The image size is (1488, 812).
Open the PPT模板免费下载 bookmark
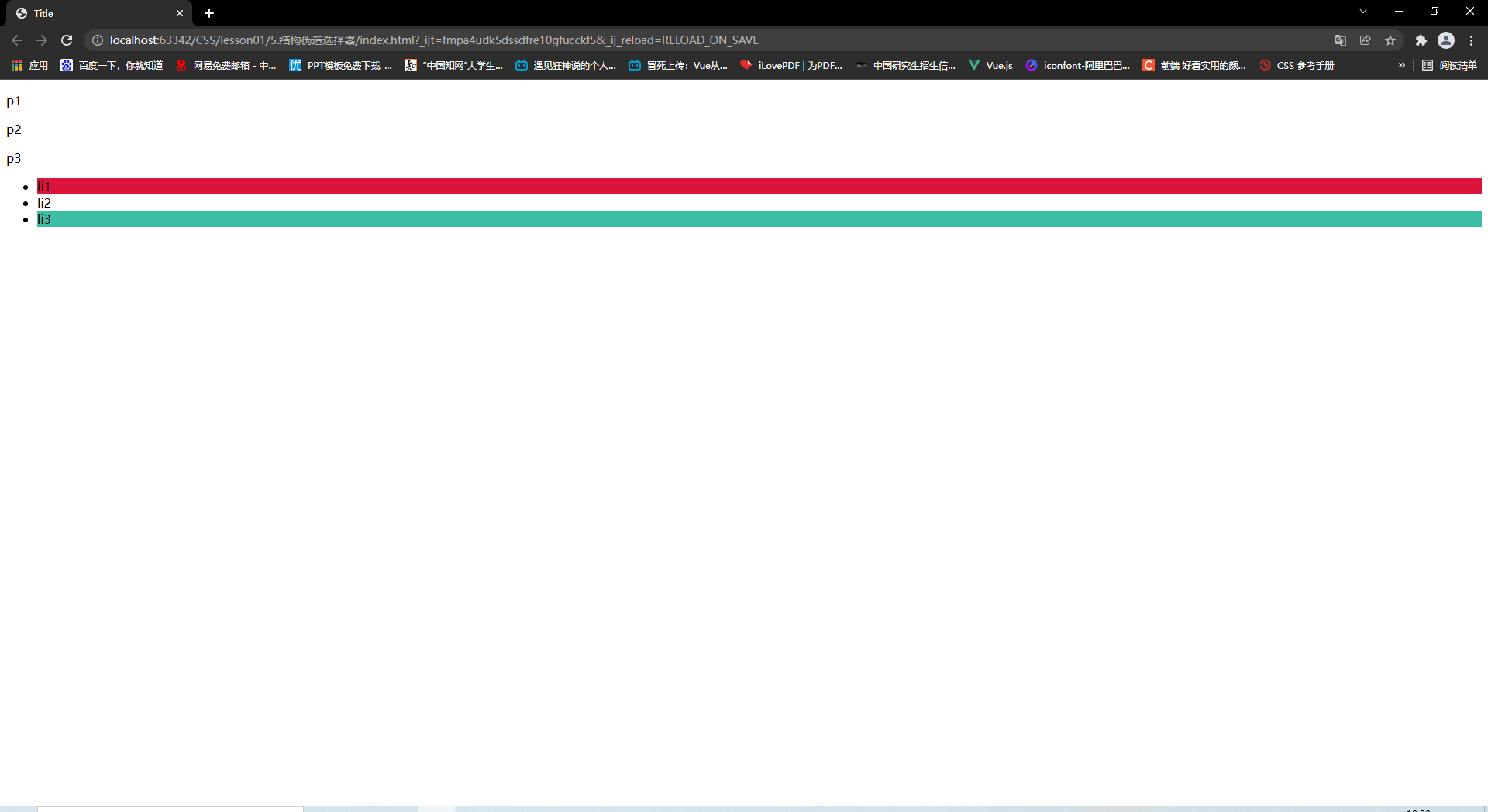click(340, 65)
